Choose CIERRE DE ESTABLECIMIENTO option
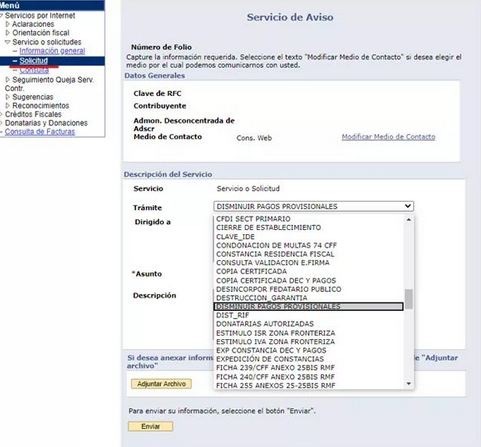Screen dimensions: 481x447 click(268, 227)
